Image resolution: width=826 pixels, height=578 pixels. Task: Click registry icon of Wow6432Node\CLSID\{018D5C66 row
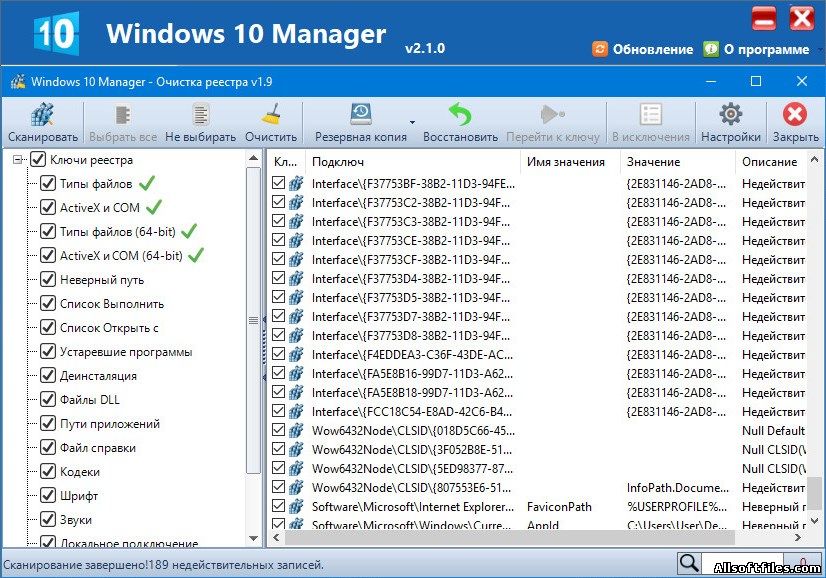tap(296, 430)
